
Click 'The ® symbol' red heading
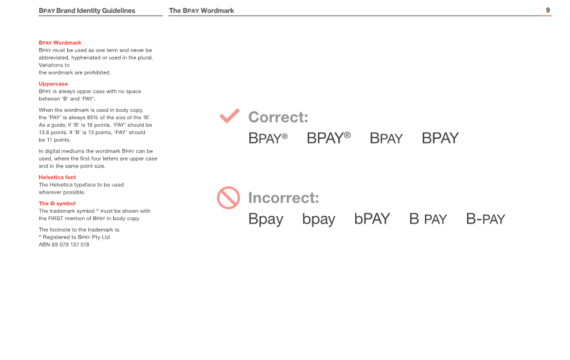(57, 203)
